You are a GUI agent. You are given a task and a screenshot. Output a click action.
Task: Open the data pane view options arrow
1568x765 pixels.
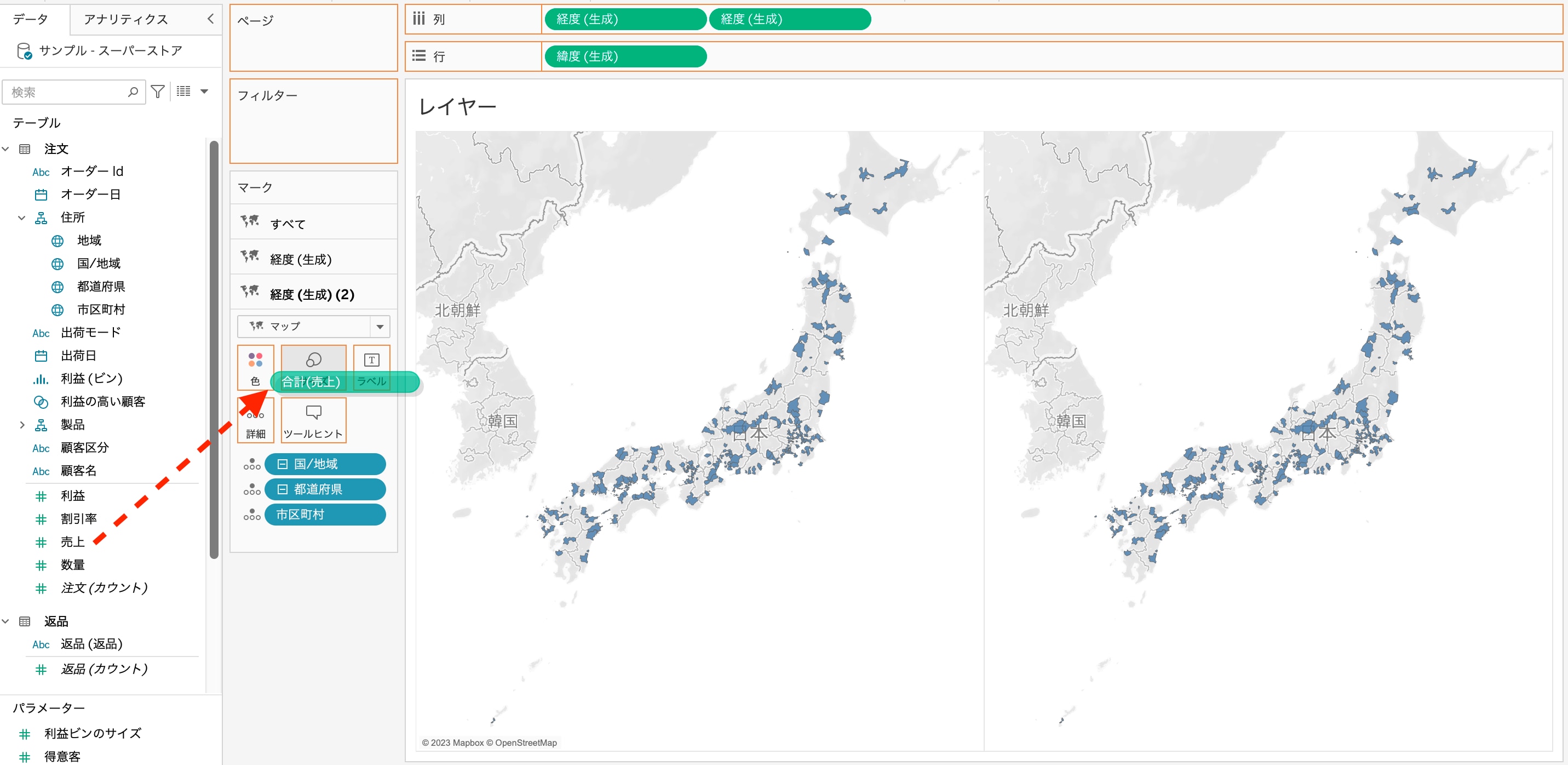(204, 92)
